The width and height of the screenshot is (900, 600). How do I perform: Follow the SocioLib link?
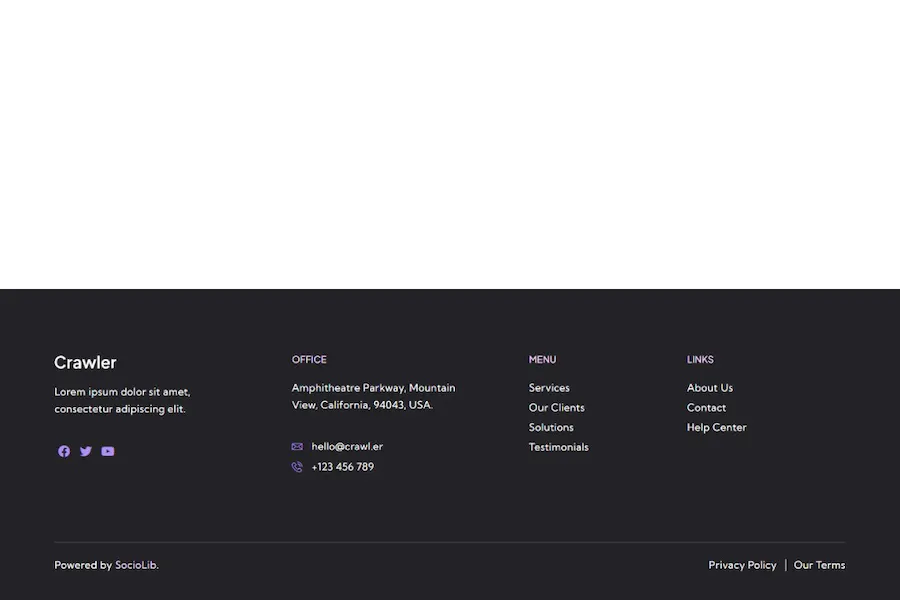(135, 565)
